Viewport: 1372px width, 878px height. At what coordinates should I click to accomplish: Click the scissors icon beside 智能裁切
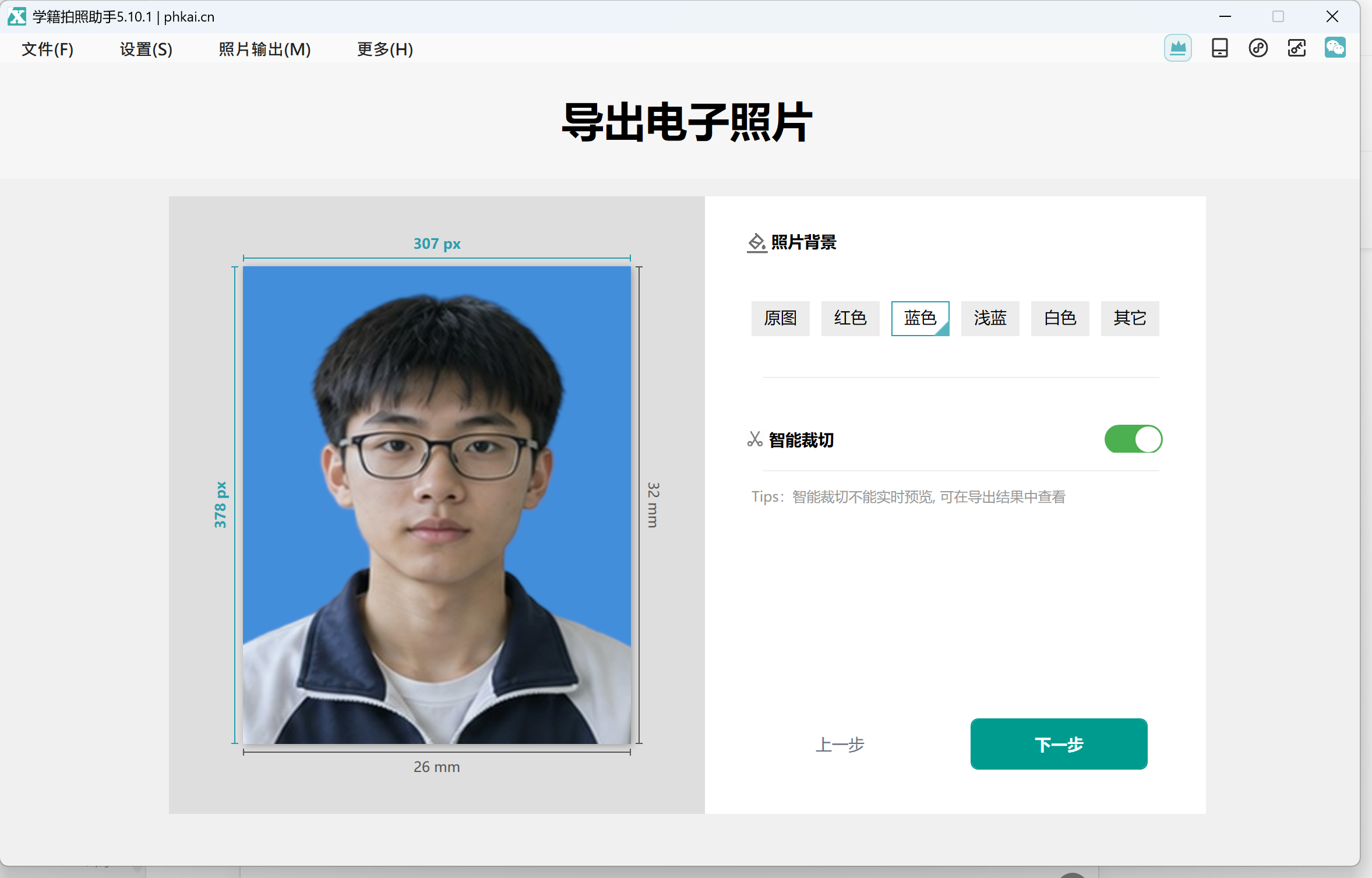tap(754, 439)
